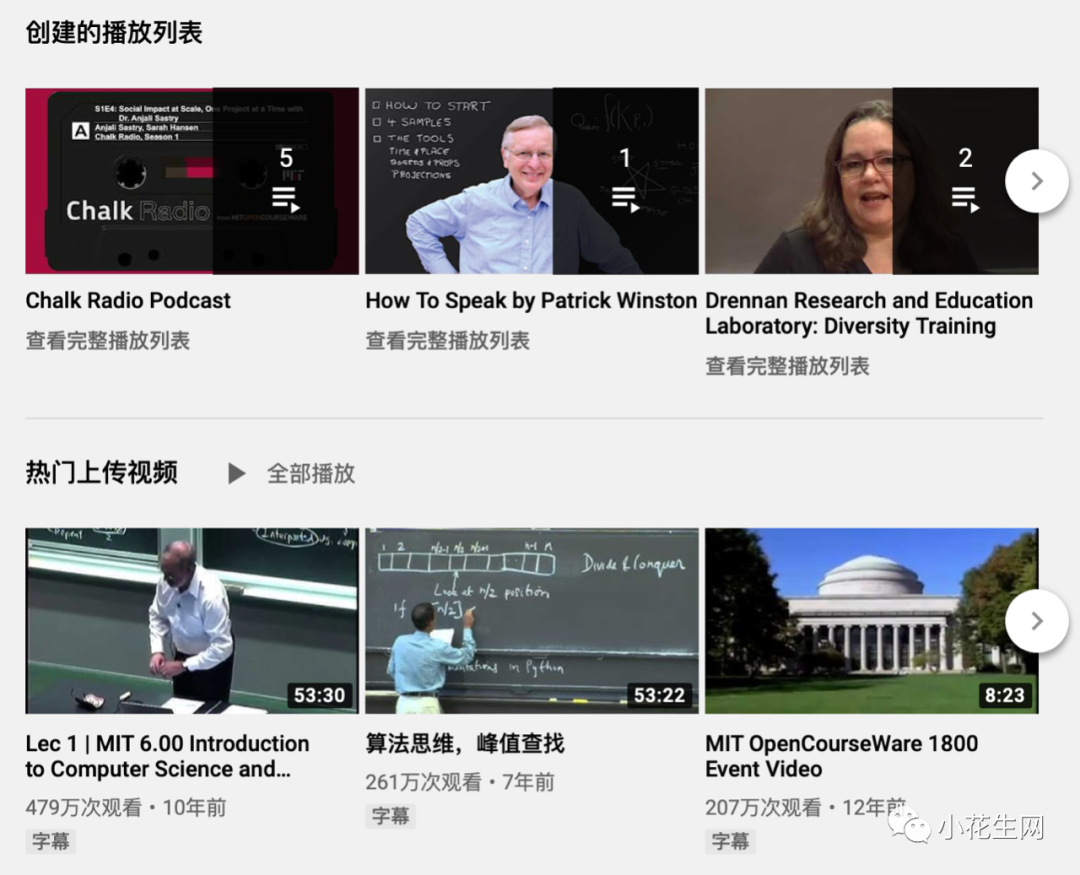Click the count 5 on Chalk Radio playlist

pyautogui.click(x=286, y=158)
